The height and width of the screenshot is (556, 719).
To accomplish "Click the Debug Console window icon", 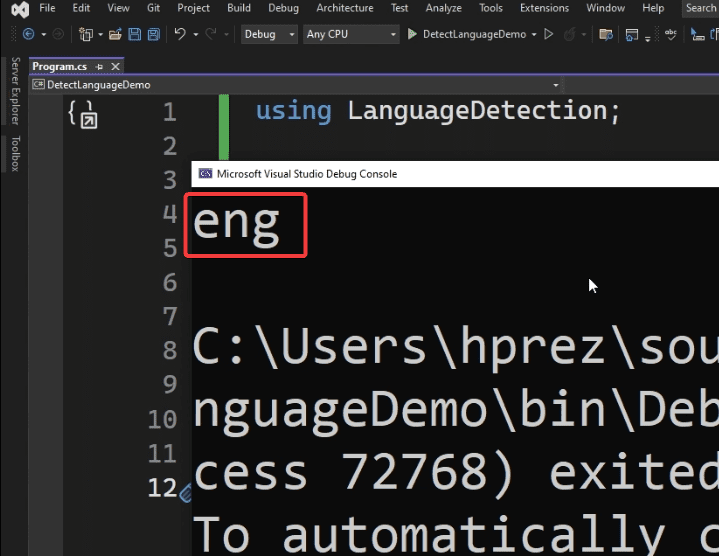I will (205, 173).
